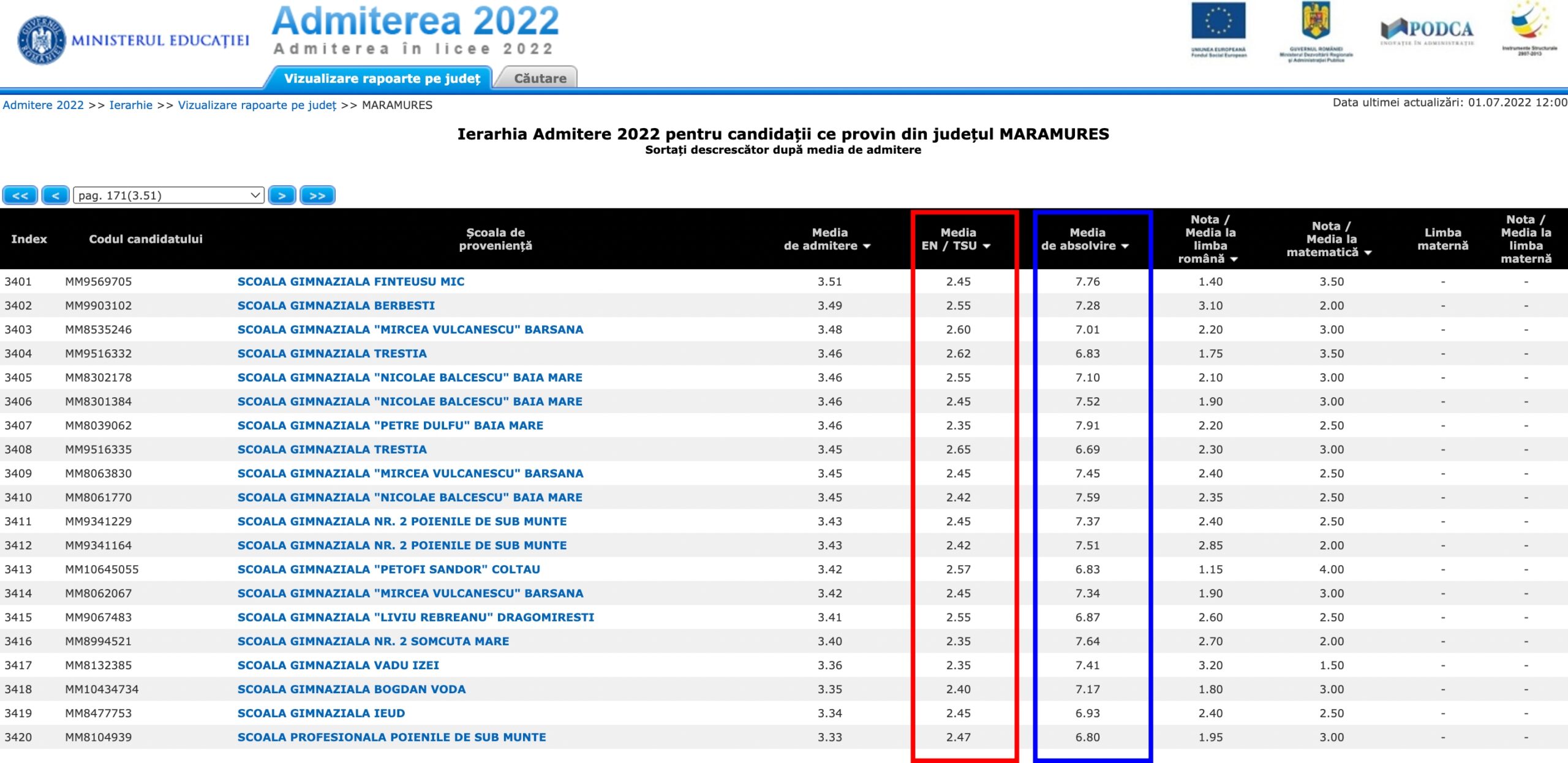Open MIRCEA VULCANESCU BARSANA link in row 3414

pyautogui.click(x=410, y=593)
